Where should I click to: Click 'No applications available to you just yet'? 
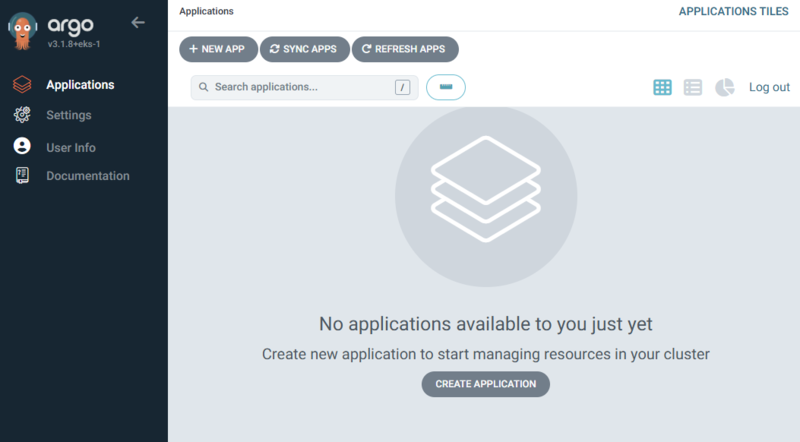486,324
